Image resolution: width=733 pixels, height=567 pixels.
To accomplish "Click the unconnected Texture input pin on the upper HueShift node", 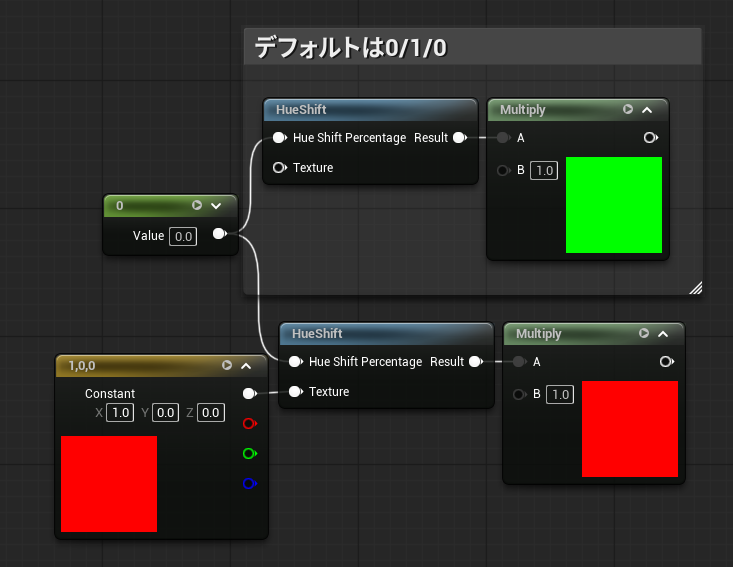I will [x=279, y=168].
